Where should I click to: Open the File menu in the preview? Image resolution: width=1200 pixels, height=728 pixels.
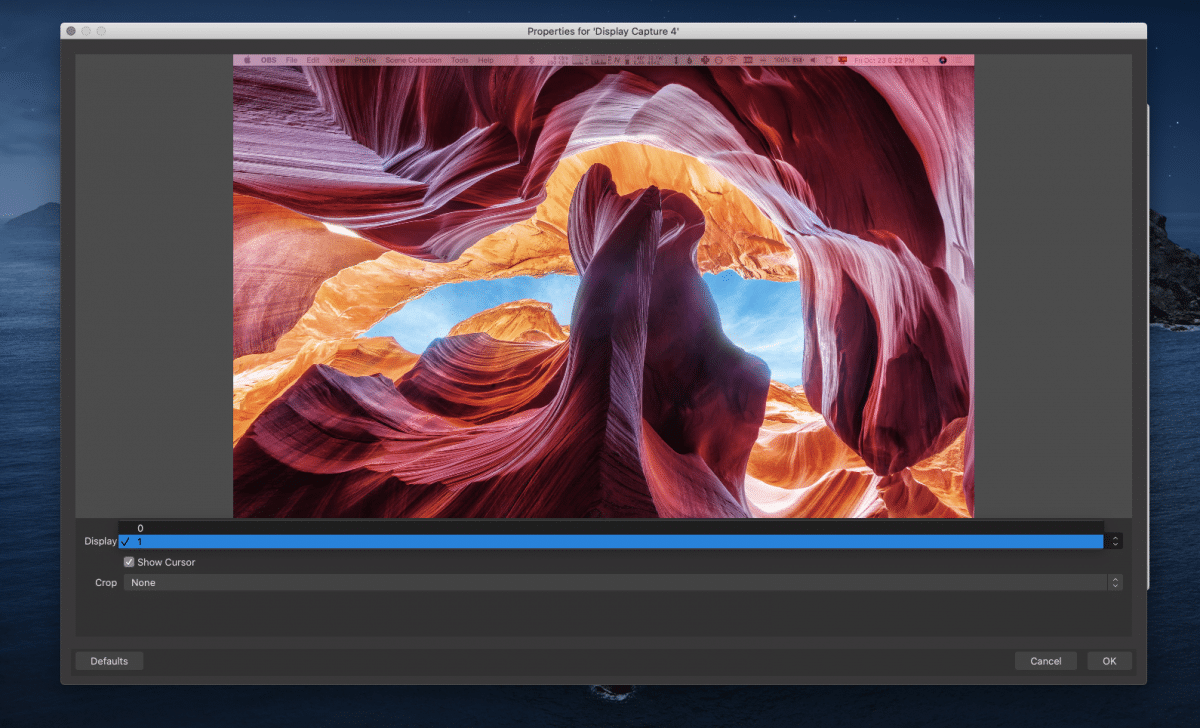point(291,59)
